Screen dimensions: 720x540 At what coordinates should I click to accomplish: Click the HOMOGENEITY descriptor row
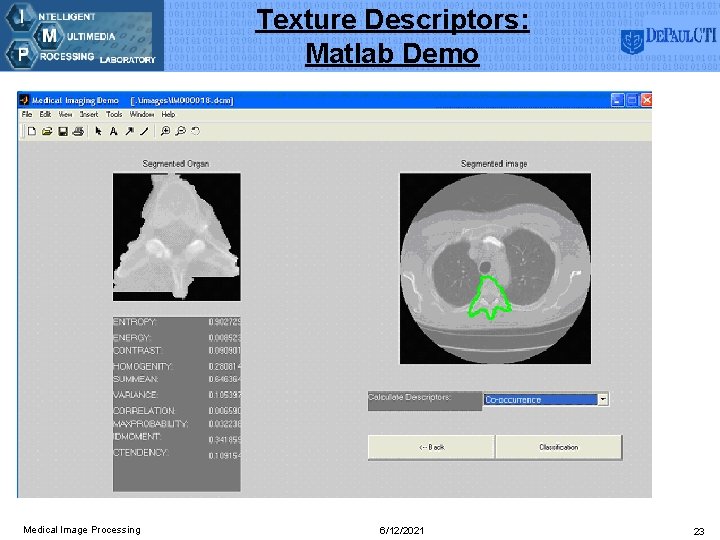[x=177, y=366]
